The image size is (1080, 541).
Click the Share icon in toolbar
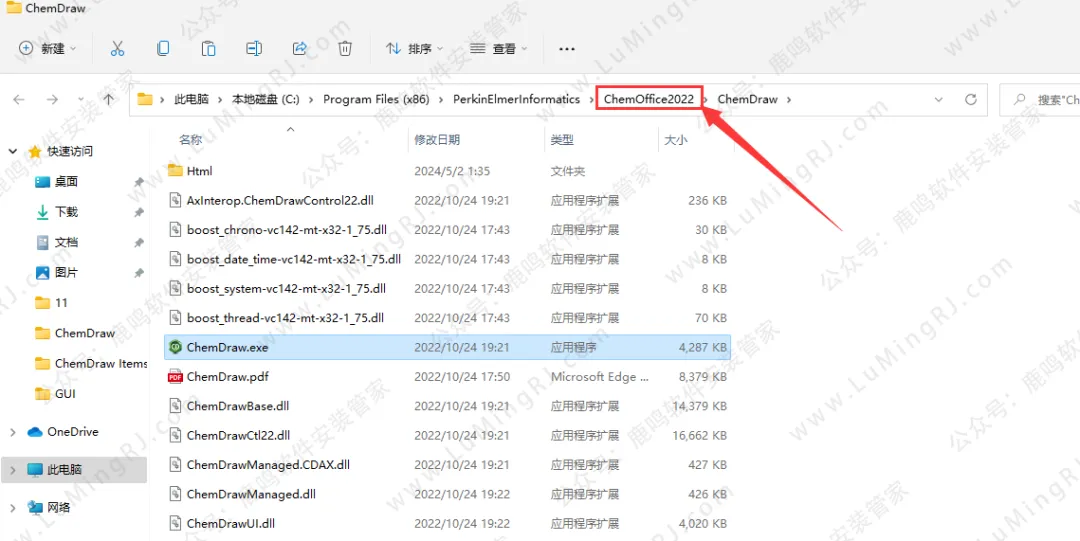299,48
